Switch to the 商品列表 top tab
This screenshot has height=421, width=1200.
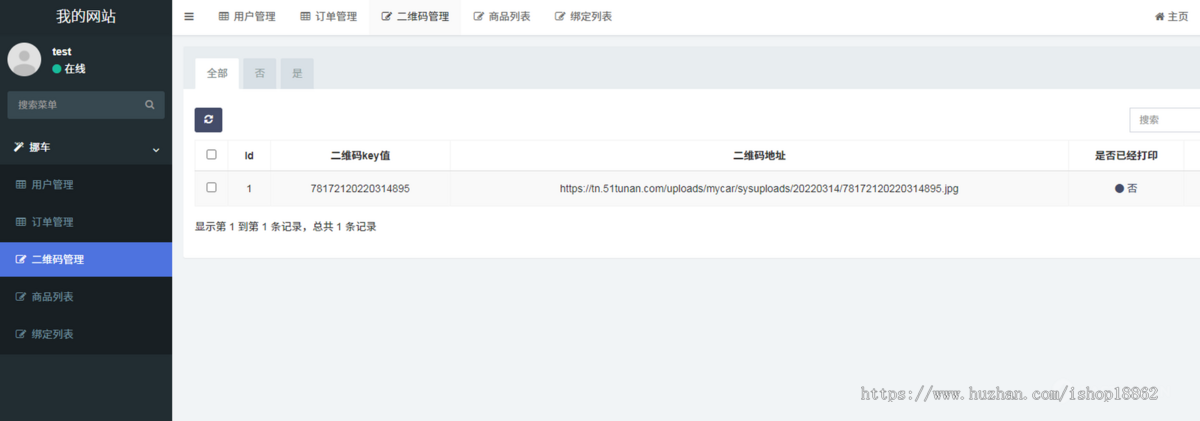click(502, 17)
